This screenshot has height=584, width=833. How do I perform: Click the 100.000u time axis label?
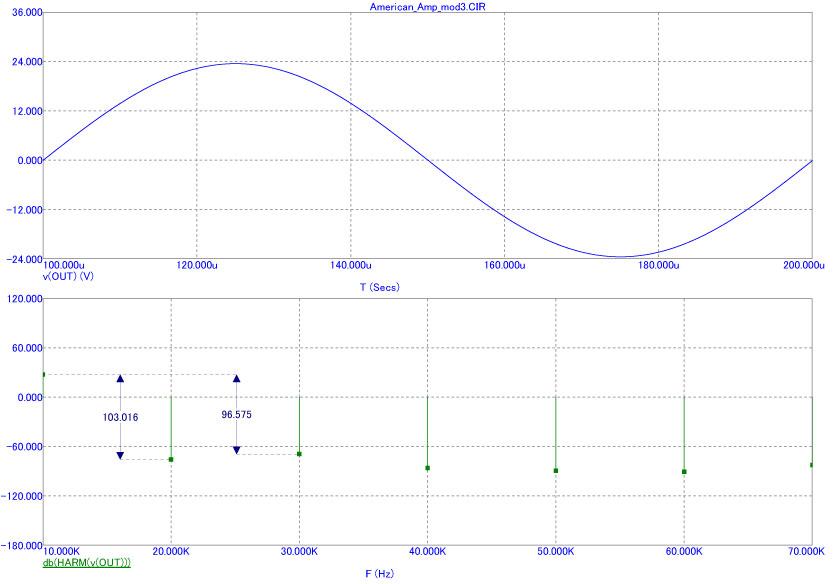[x=64, y=265]
